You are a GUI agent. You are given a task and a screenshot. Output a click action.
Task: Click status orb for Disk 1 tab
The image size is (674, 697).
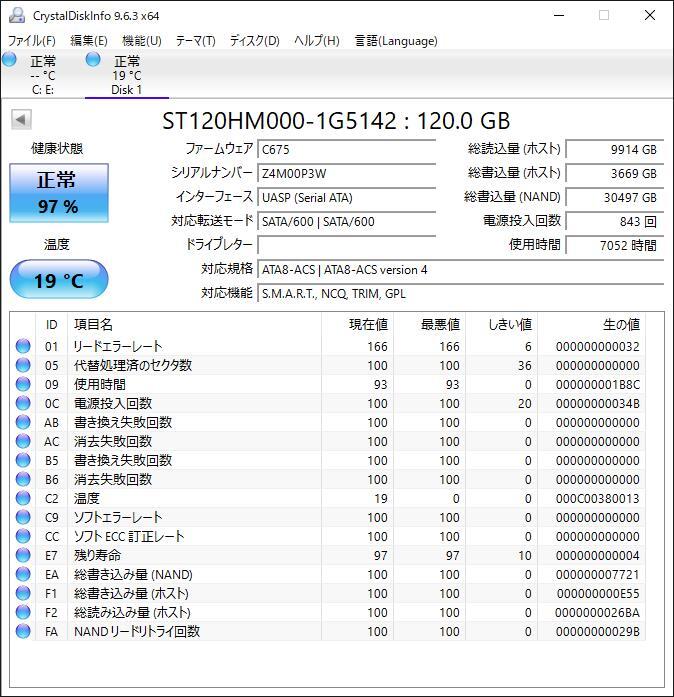click(93, 59)
